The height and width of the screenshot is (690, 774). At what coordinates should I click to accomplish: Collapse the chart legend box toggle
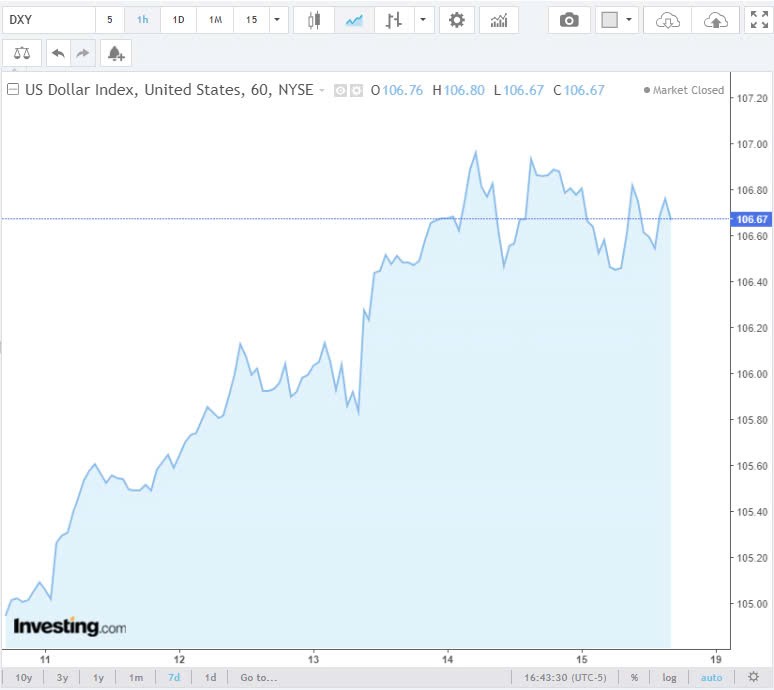pyautogui.click(x=13, y=89)
